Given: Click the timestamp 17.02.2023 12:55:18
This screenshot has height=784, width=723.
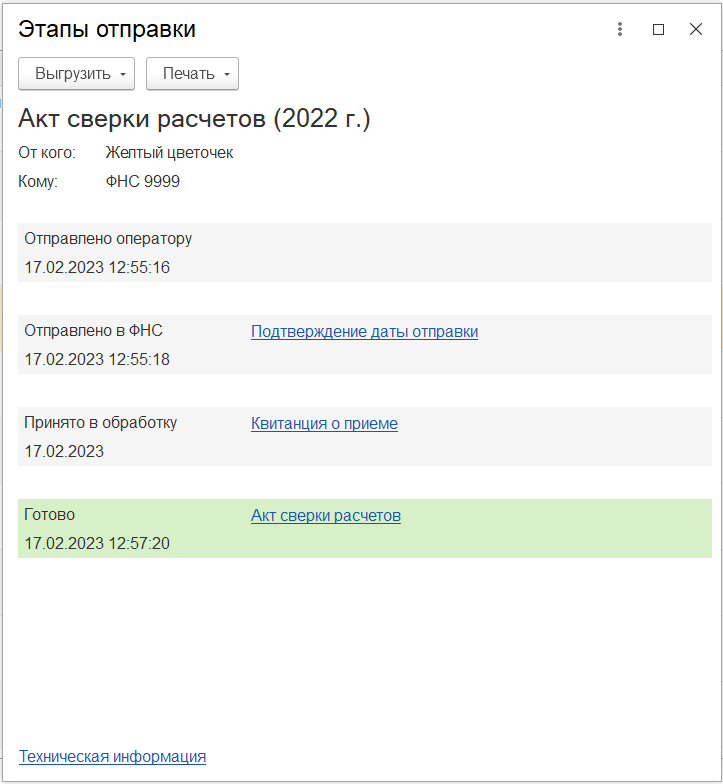Looking at the screenshot, I should pyautogui.click(x=97, y=360).
